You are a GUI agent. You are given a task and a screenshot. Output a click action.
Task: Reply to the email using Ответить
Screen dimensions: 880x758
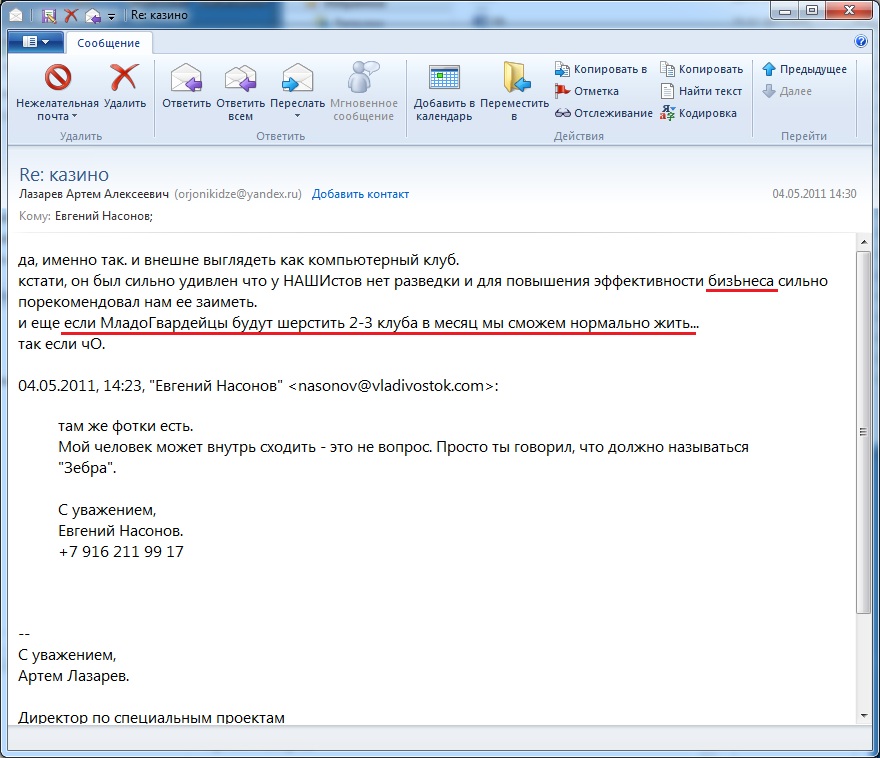(186, 78)
